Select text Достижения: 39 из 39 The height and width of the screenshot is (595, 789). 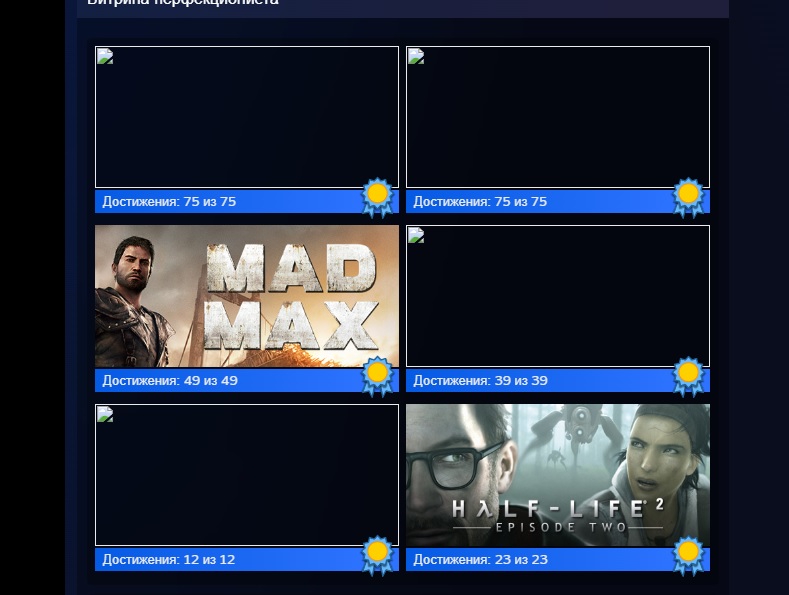[x=481, y=381]
